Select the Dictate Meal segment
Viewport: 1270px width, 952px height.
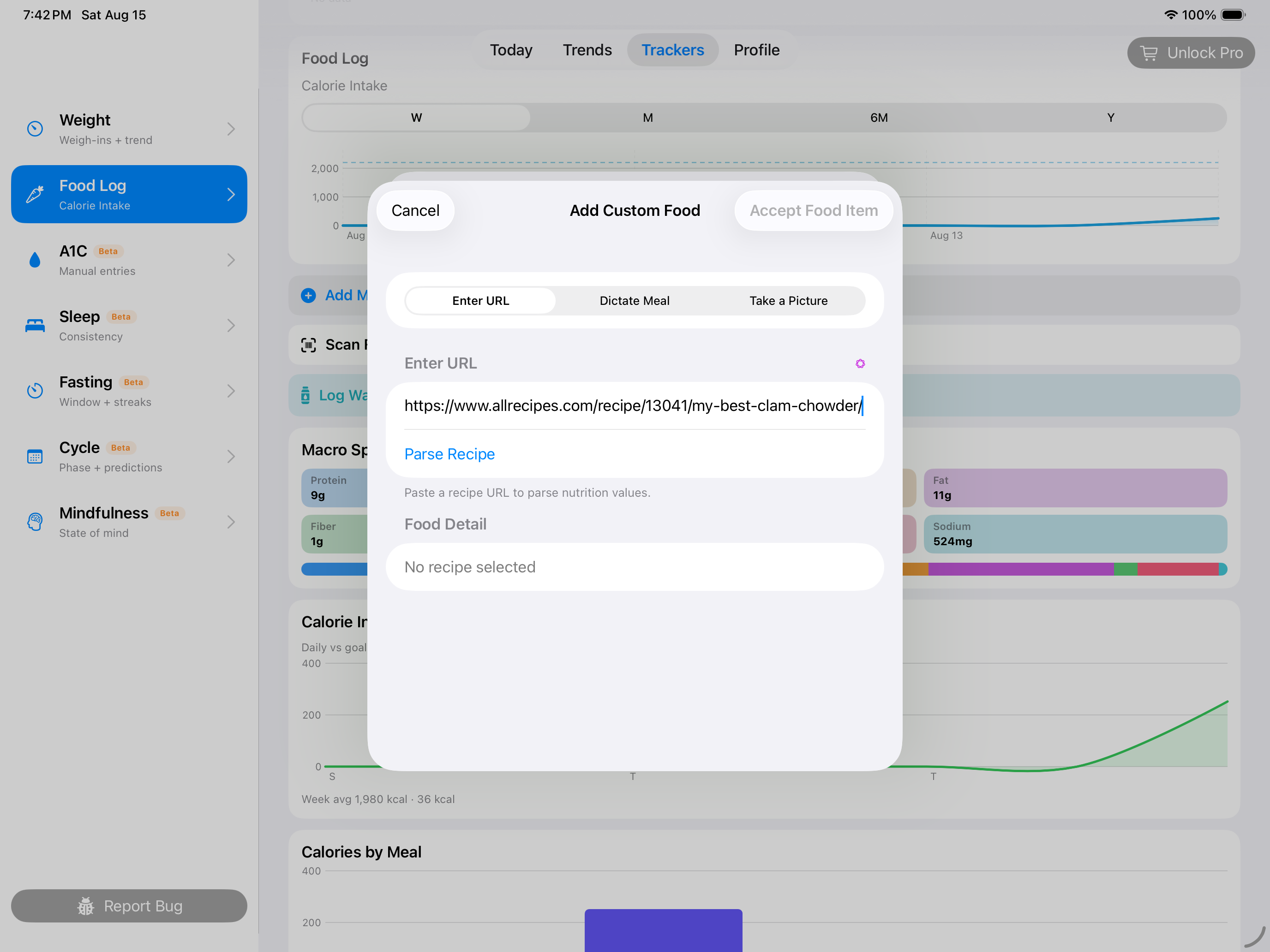(x=635, y=301)
